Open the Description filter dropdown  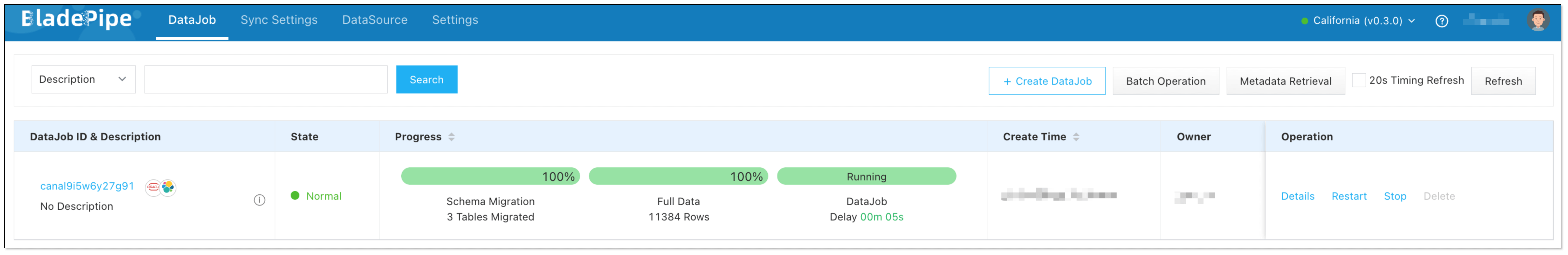tap(83, 80)
